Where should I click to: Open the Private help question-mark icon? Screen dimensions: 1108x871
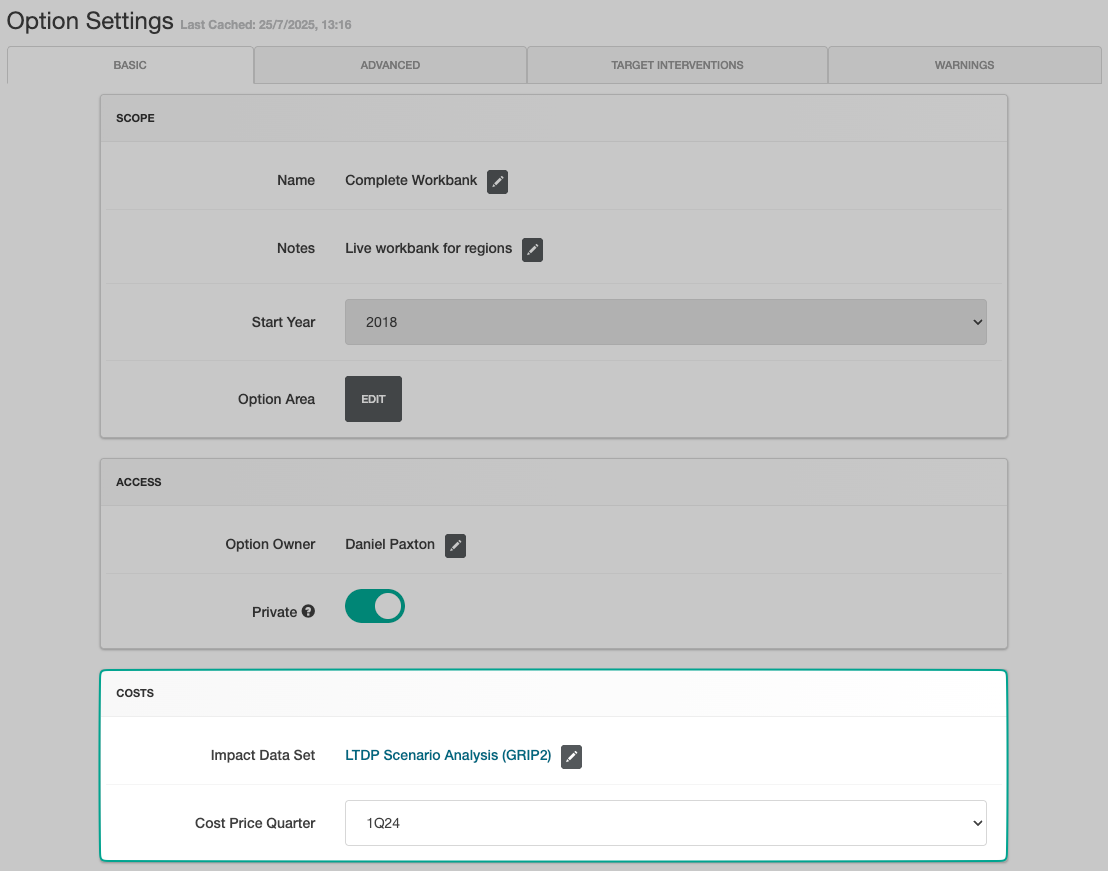[307, 606]
